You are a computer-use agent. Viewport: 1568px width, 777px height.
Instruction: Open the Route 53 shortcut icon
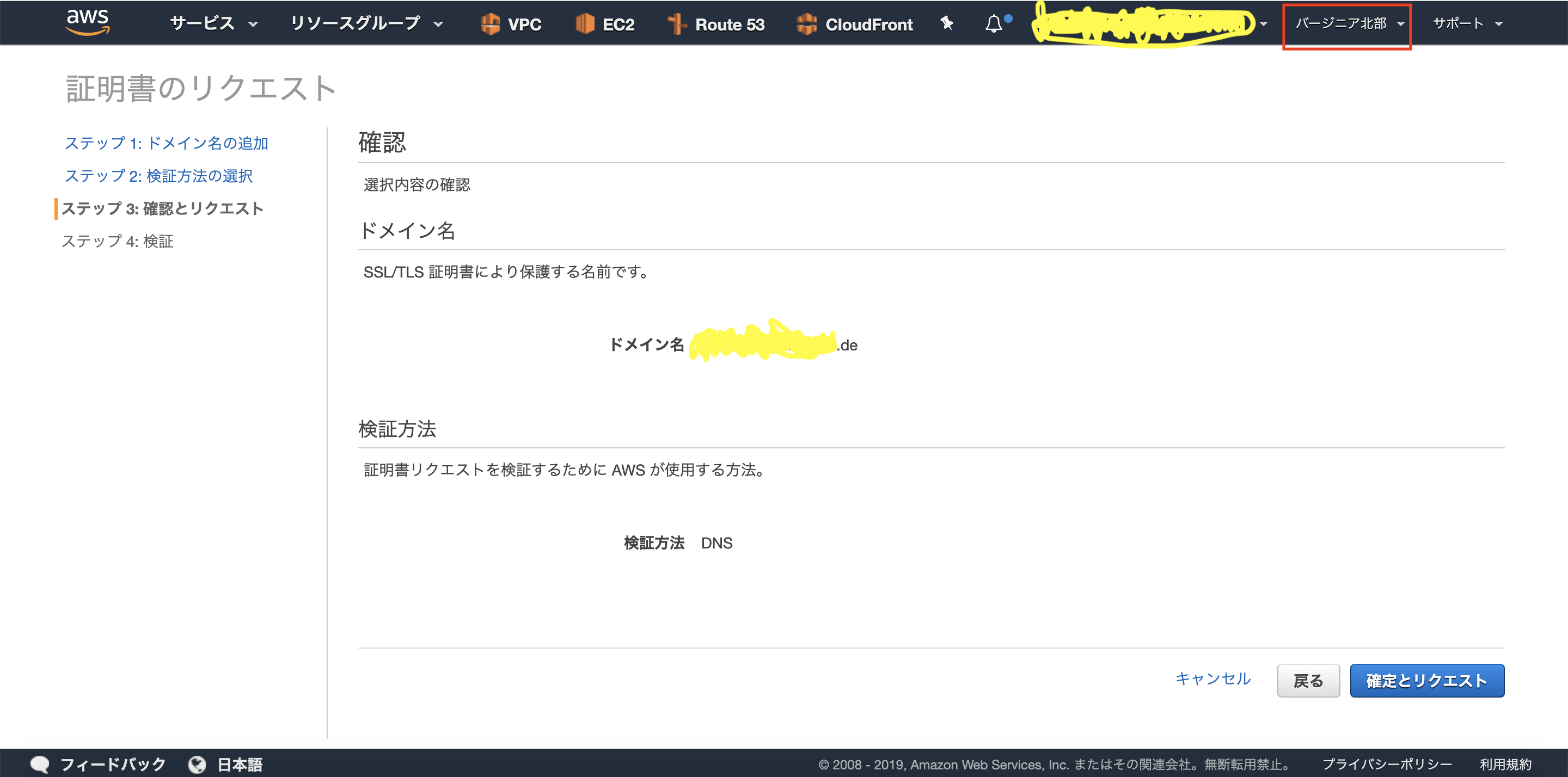676,24
